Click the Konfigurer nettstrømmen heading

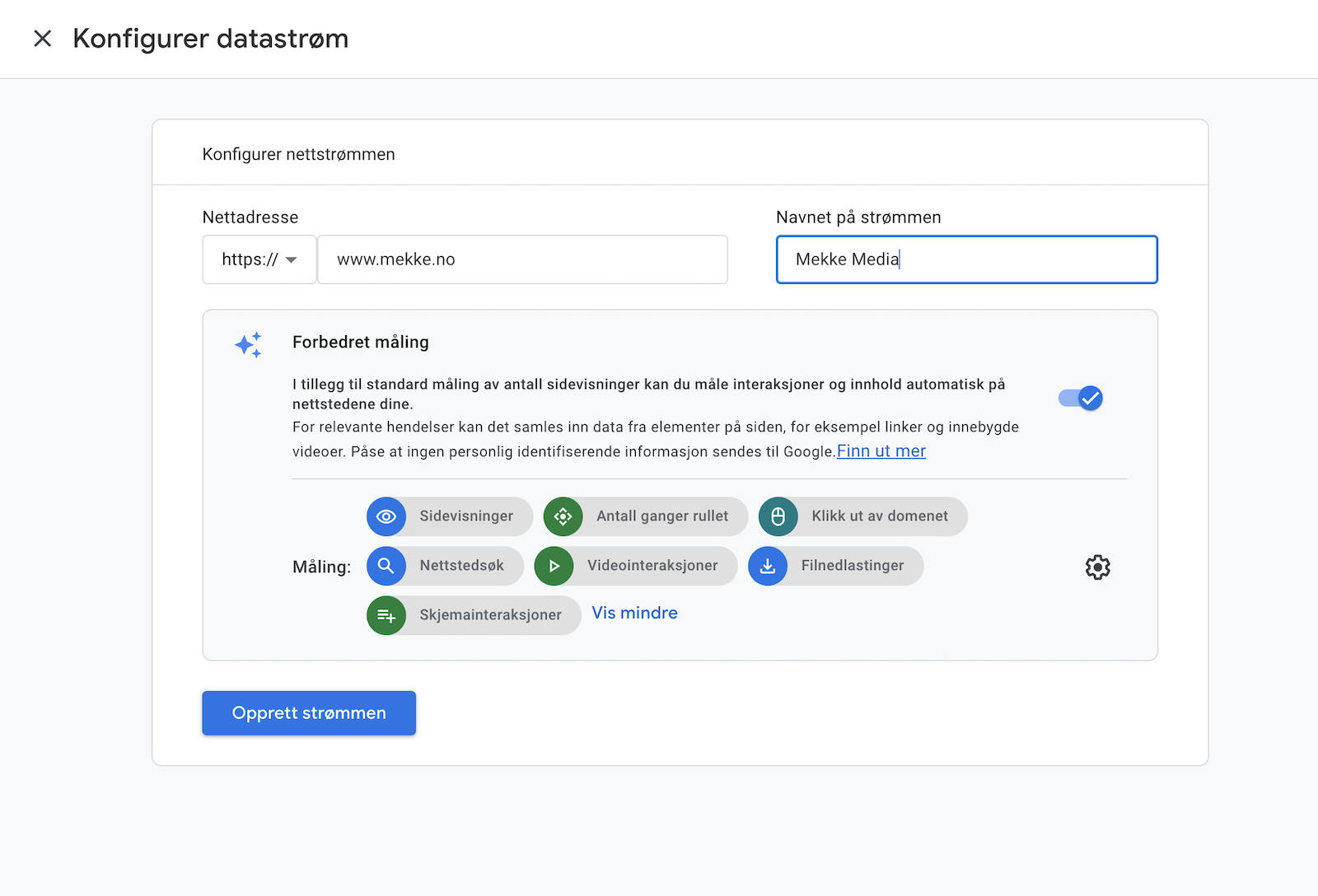299,154
